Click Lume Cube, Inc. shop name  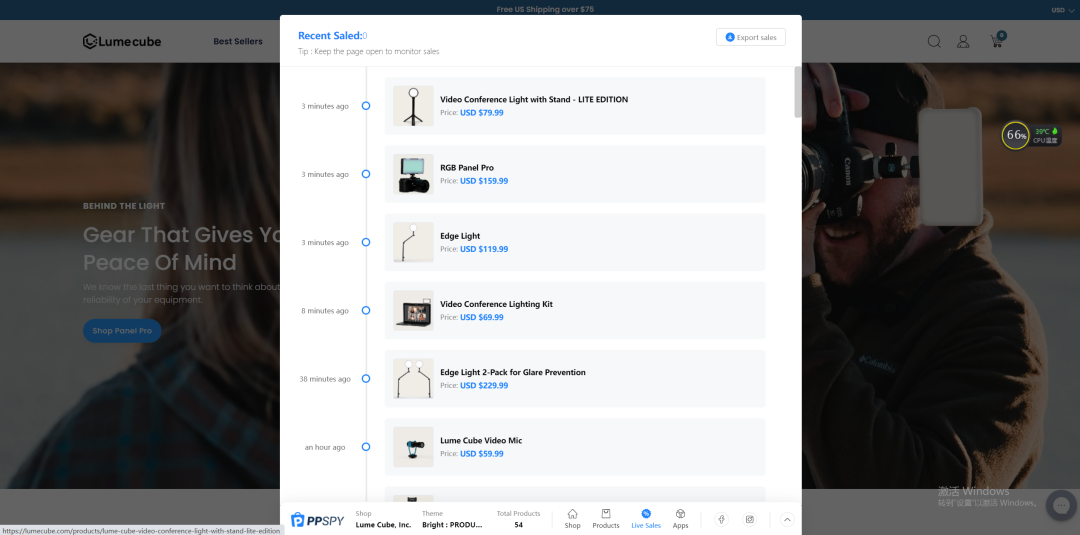point(383,525)
